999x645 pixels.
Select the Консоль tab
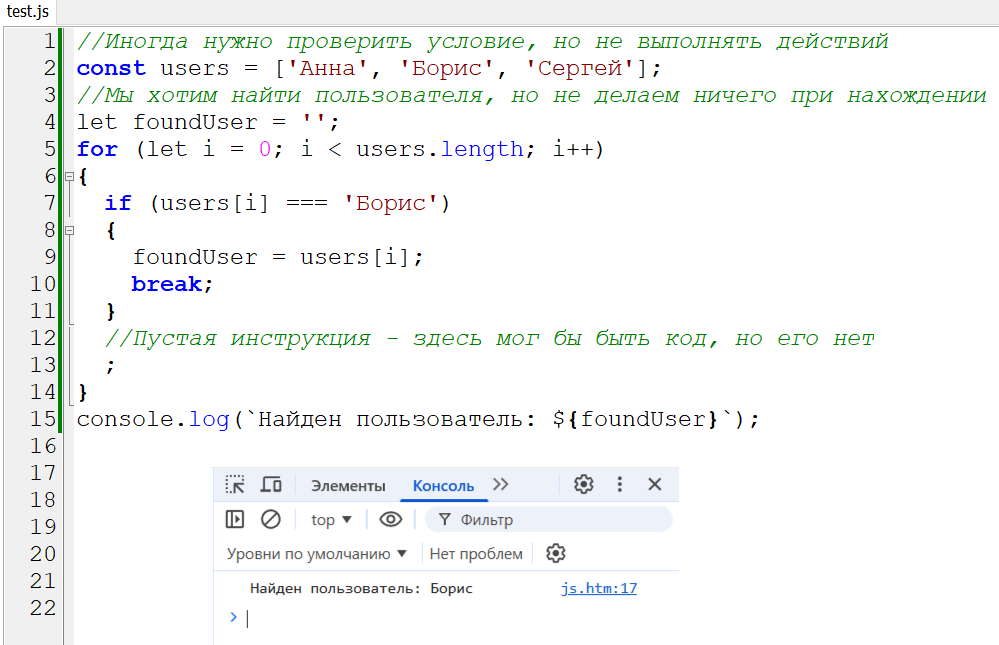(x=443, y=486)
